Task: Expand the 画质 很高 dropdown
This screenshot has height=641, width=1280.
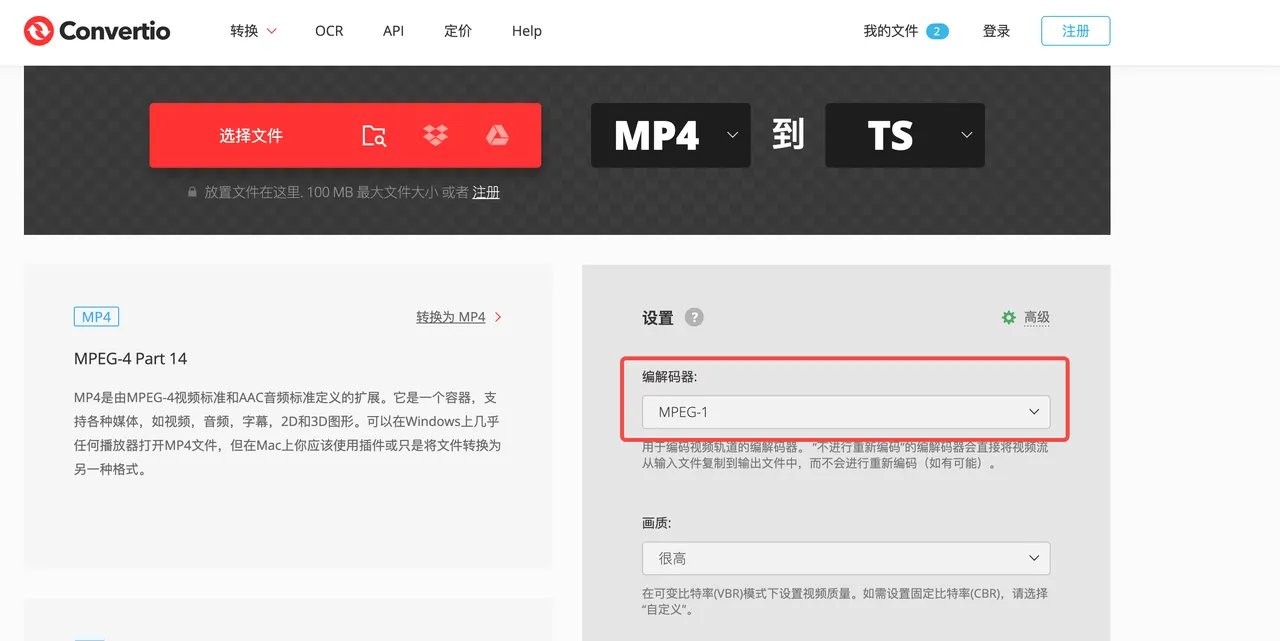Action: [846, 558]
